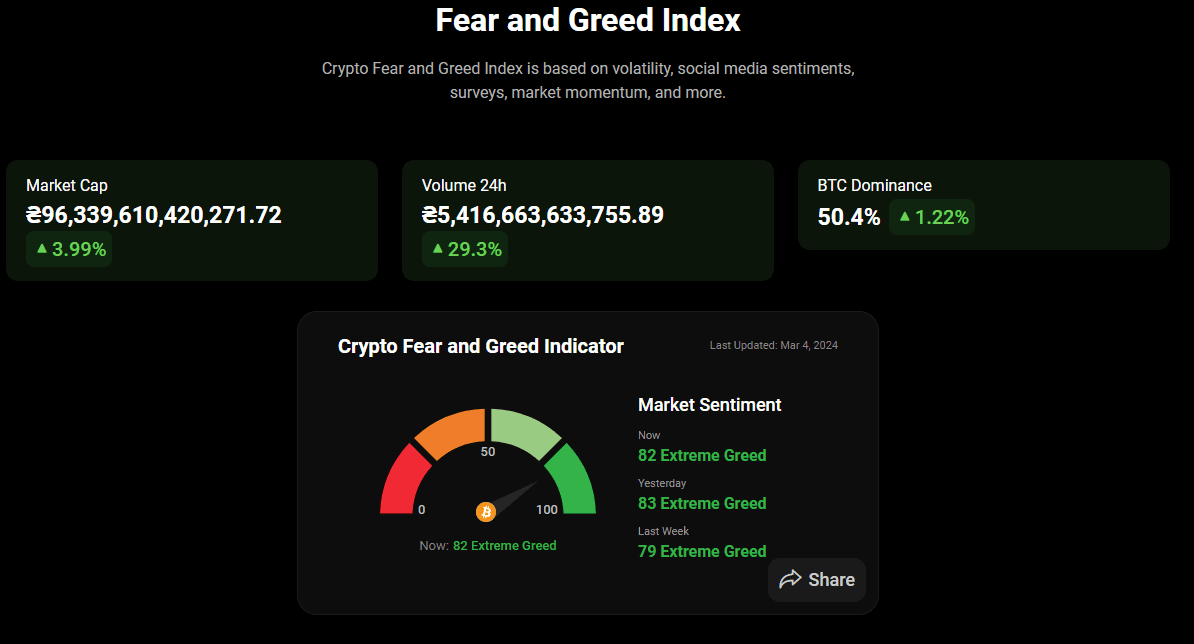Click the red extreme fear gauge segment

(x=402, y=481)
